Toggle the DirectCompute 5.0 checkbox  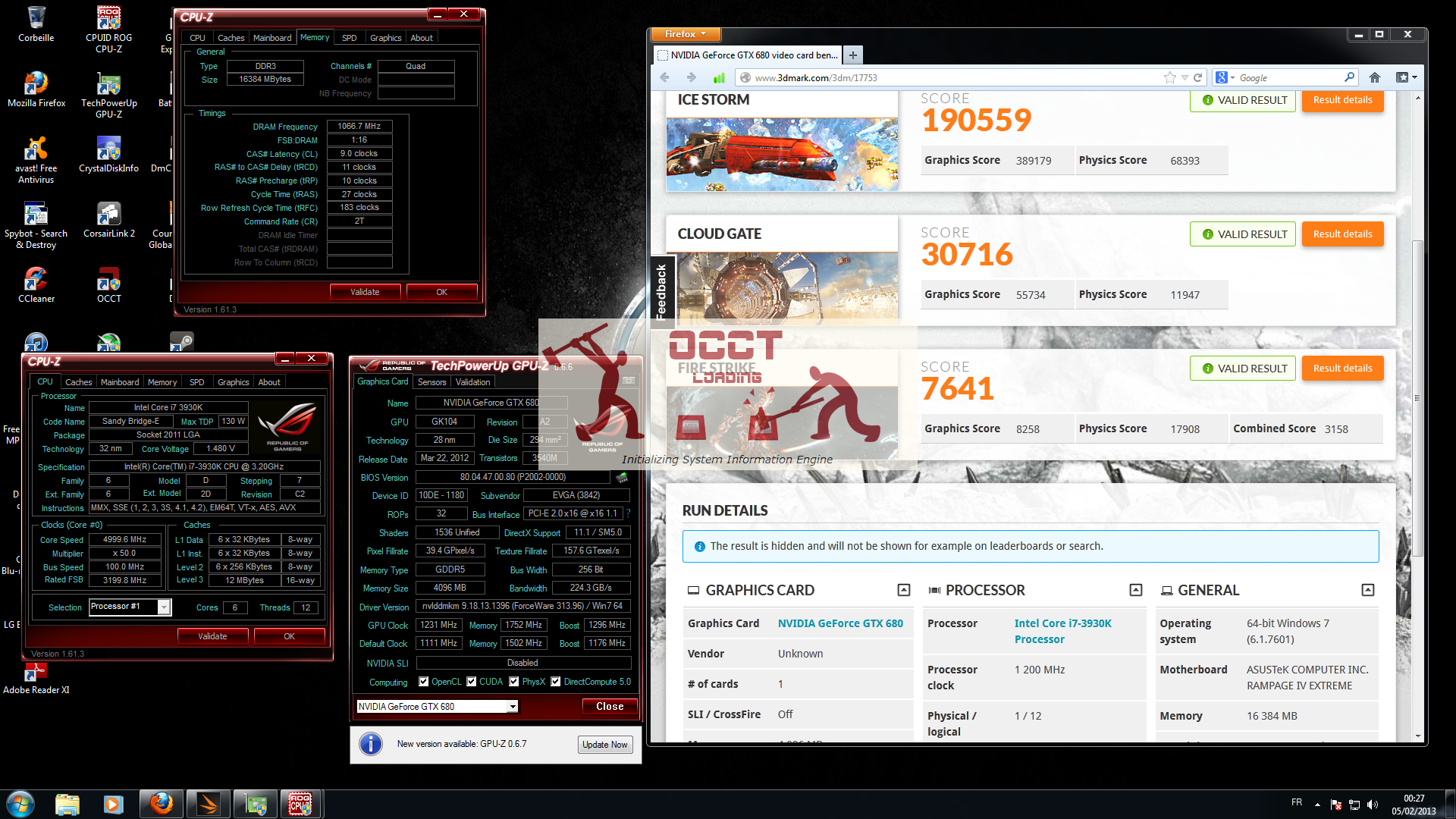[x=556, y=682]
